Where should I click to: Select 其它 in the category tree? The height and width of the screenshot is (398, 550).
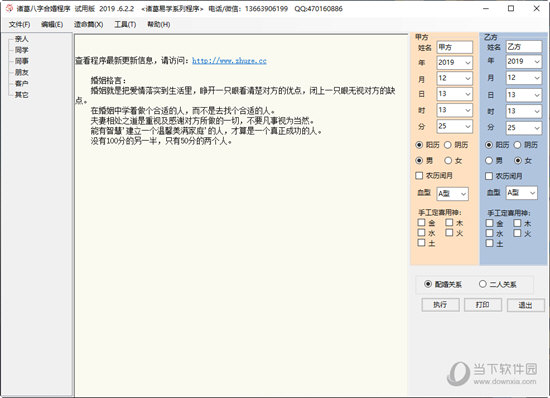point(21,95)
